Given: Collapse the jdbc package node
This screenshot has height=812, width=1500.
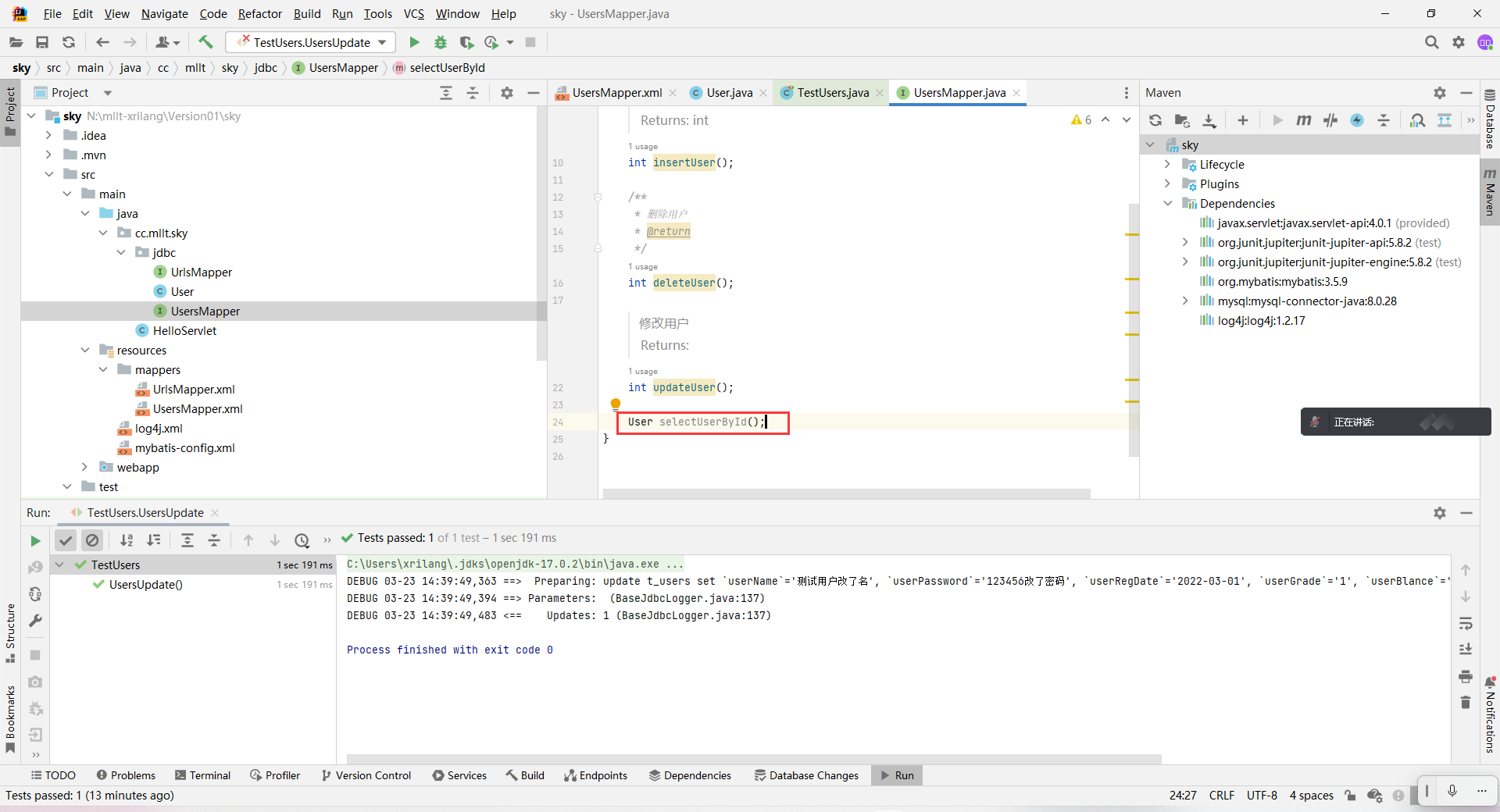Looking at the screenshot, I should 121,252.
